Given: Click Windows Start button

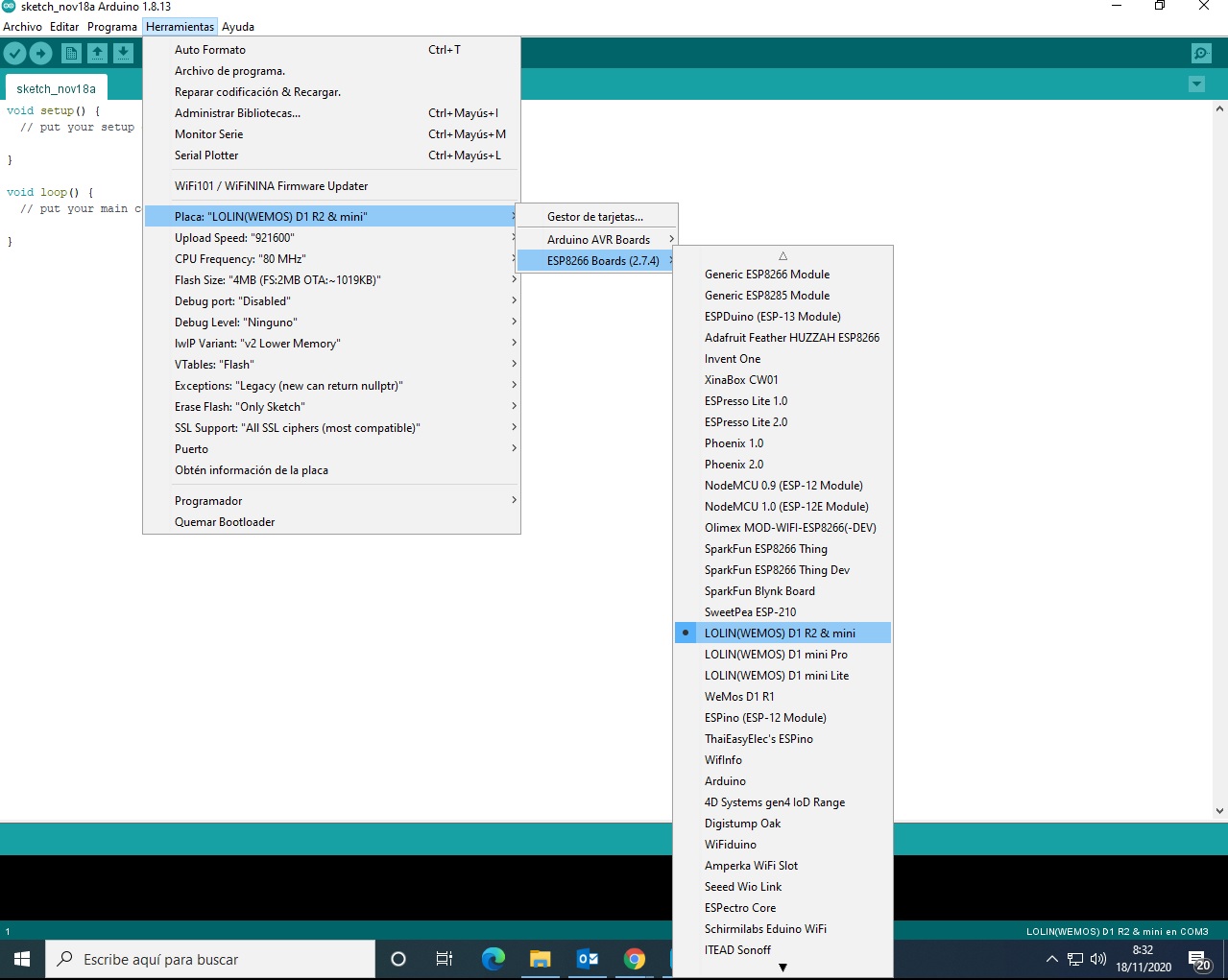Looking at the screenshot, I should 22,959.
